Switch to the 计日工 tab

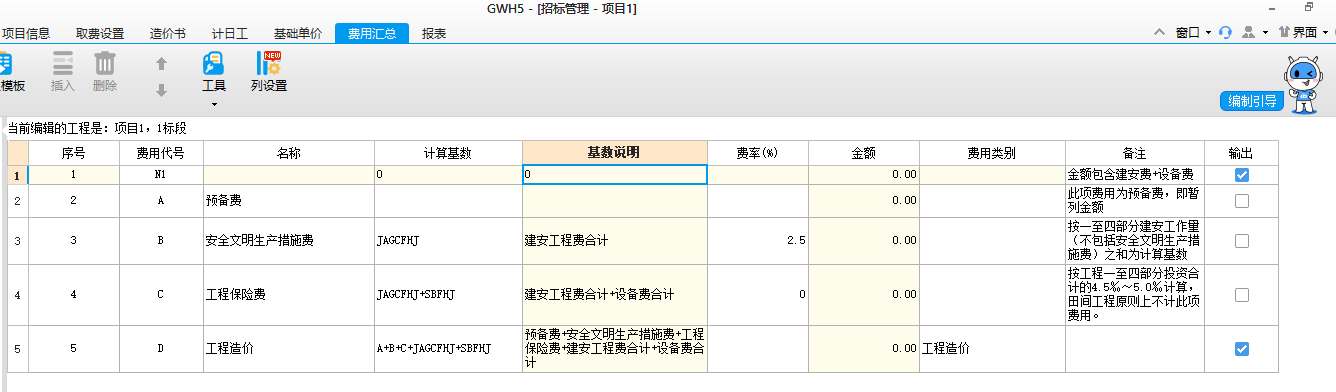point(229,33)
